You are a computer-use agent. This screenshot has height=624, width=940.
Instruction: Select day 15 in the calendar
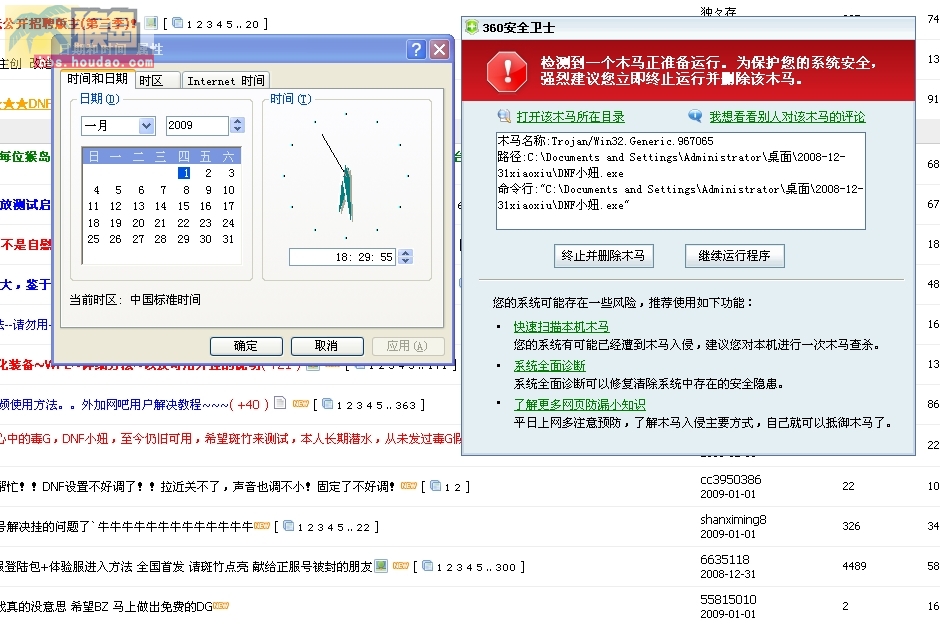[183, 206]
